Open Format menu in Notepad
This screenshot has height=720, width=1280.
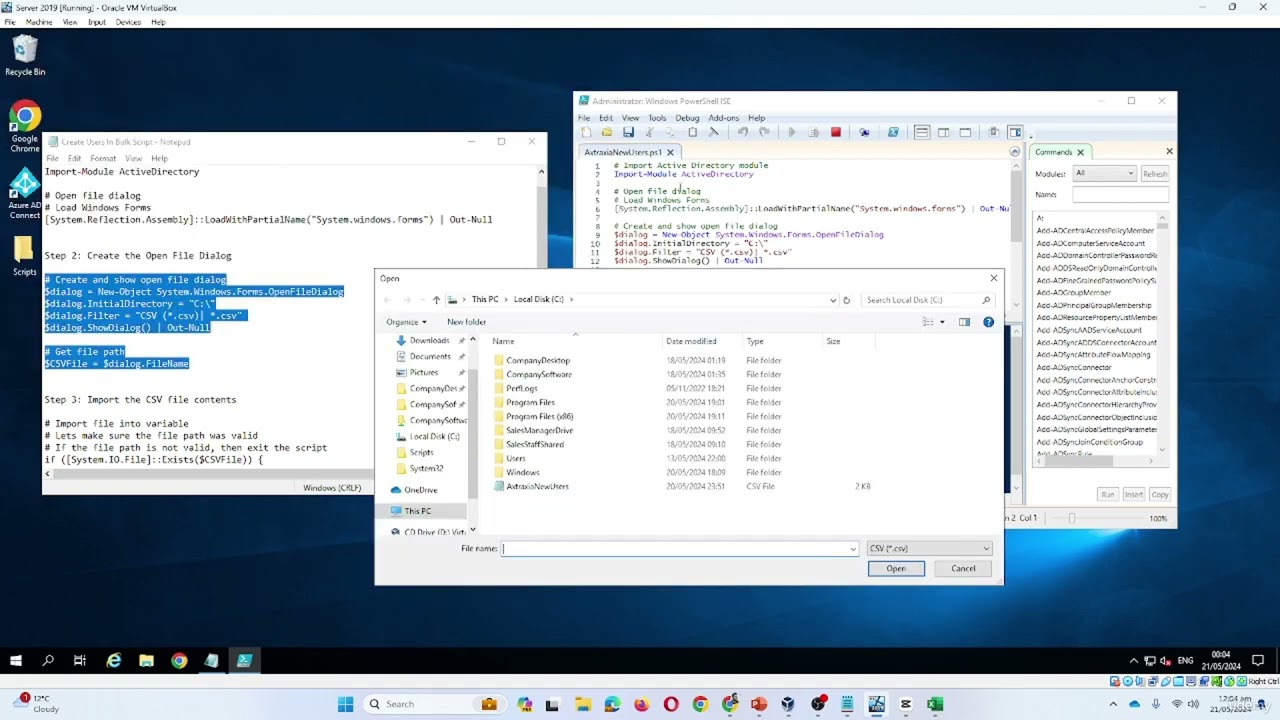(x=103, y=158)
